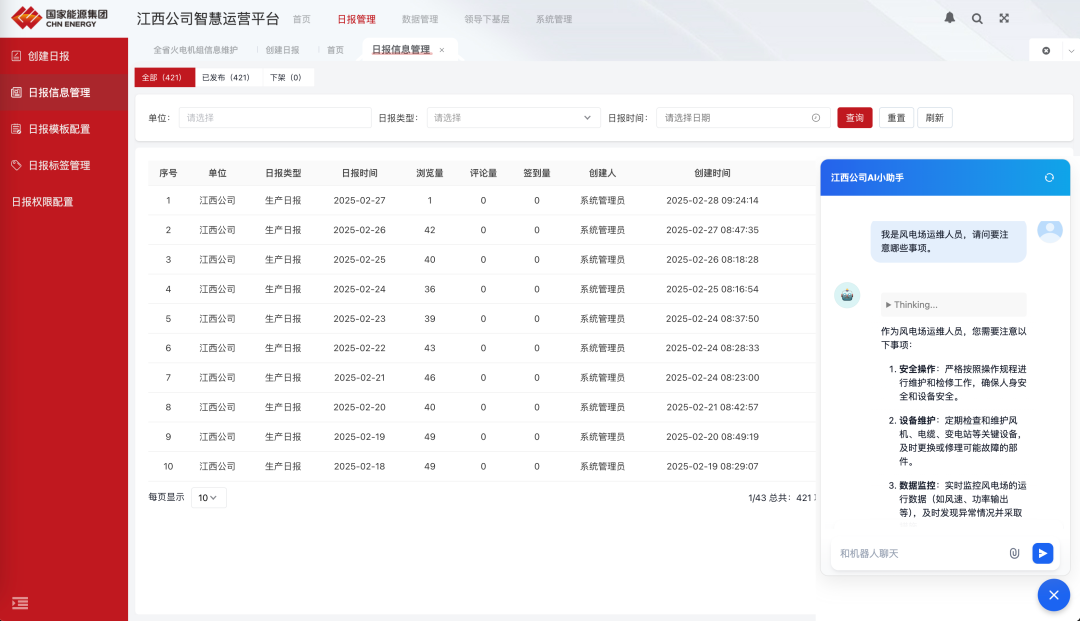The height and width of the screenshot is (621, 1080).
Task: Click the 刷新 button
Action: (x=935, y=118)
